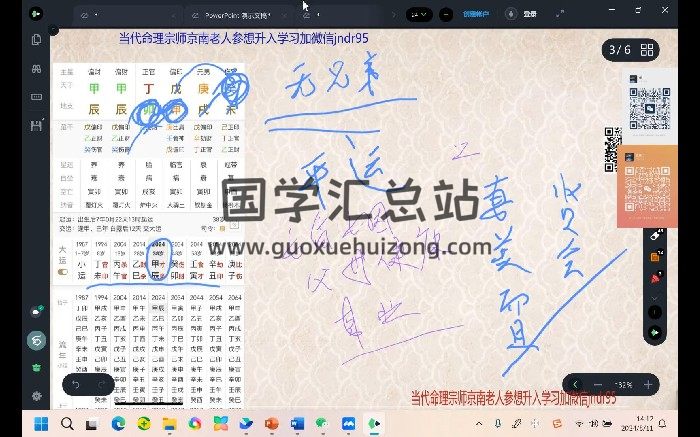
Task: Click the 3/6 page indicator
Action: pos(620,50)
